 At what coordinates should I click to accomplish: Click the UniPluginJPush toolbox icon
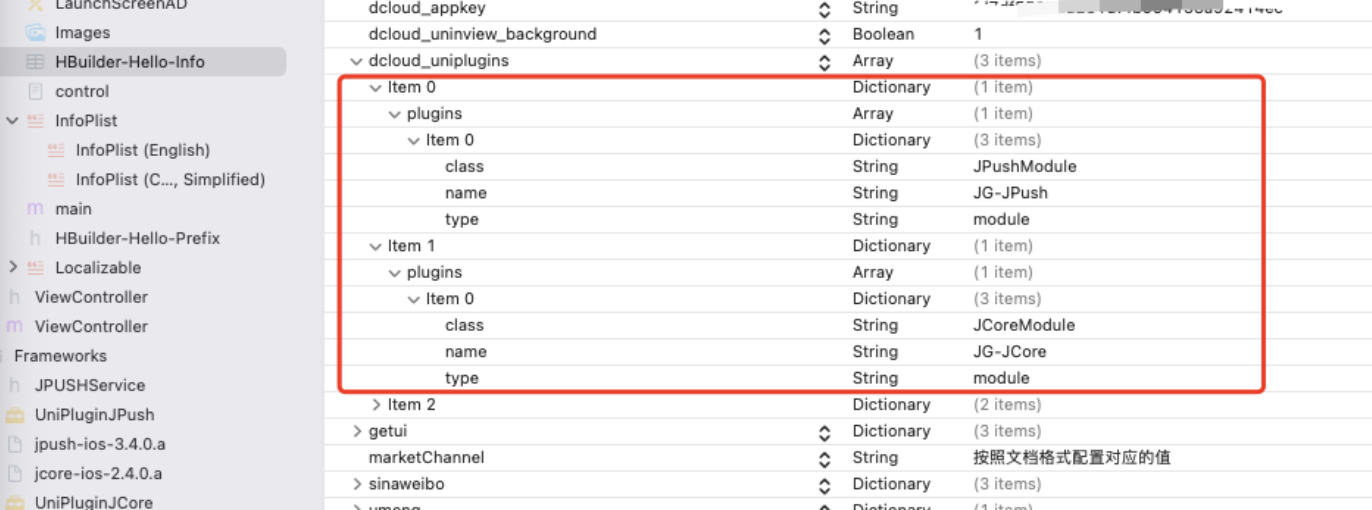pyautogui.click(x=15, y=414)
